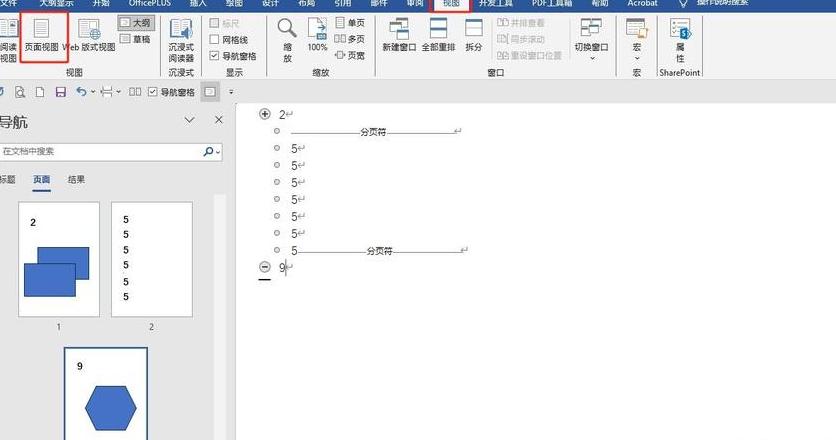Open search options dropdown arrow in navigation pane
836x440 pixels.
coord(218,153)
